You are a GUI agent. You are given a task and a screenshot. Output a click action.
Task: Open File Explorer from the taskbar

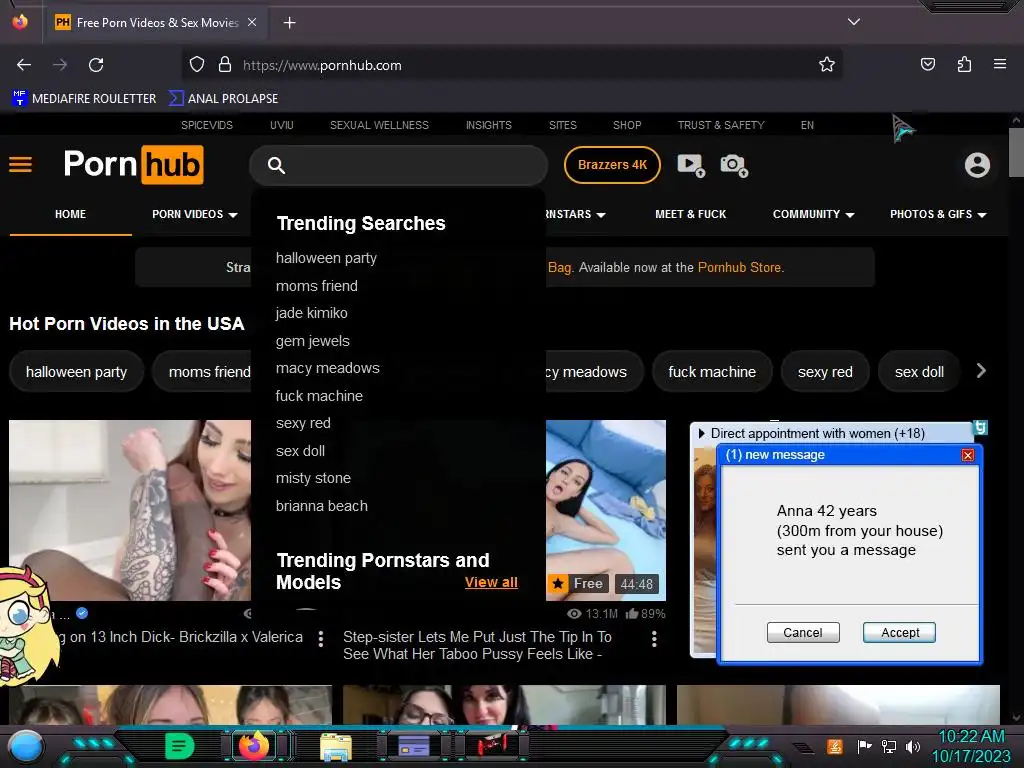(336, 747)
